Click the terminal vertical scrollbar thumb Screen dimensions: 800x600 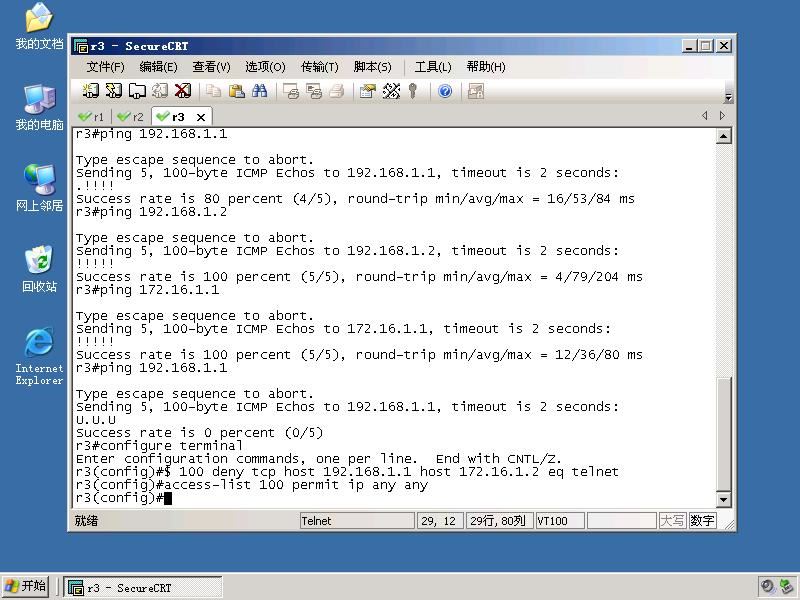(724, 434)
